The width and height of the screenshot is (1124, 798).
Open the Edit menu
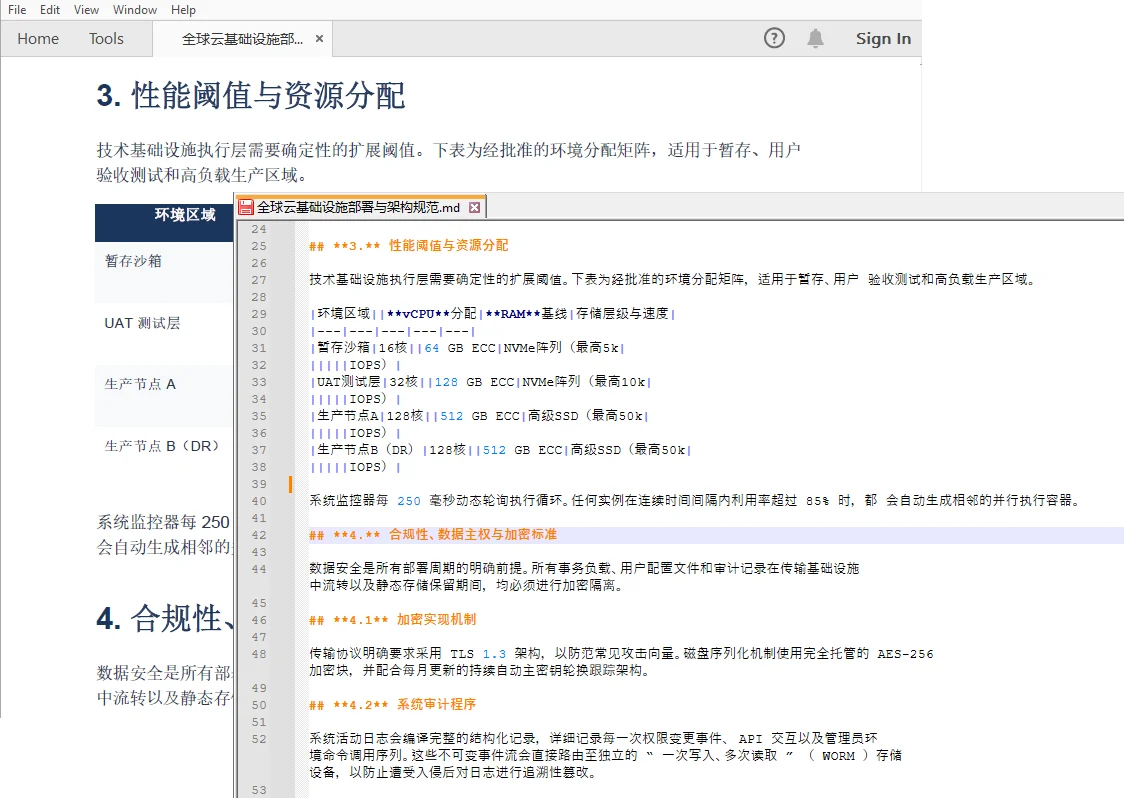(x=49, y=9)
